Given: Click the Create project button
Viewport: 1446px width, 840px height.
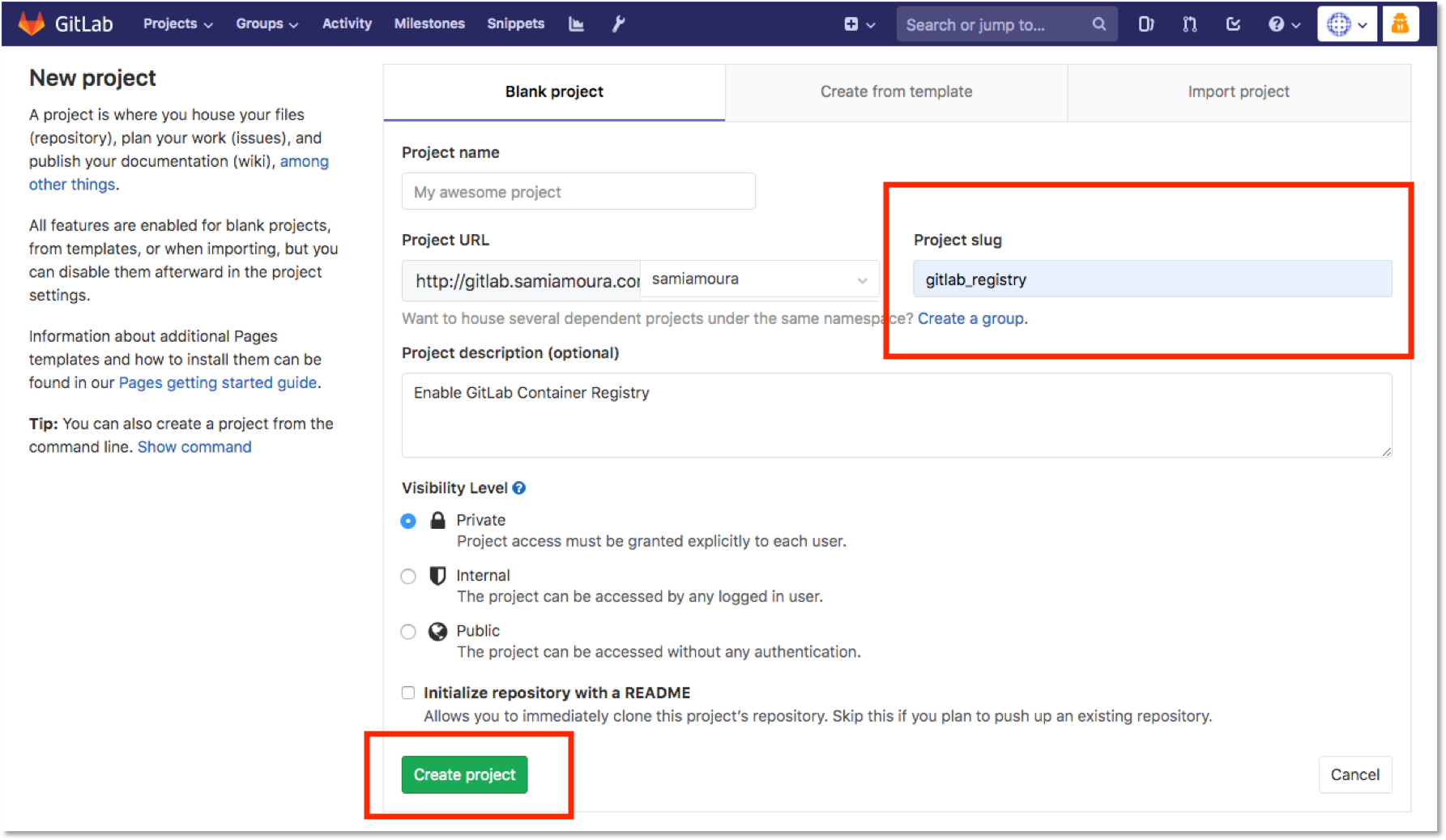Looking at the screenshot, I should pyautogui.click(x=463, y=774).
